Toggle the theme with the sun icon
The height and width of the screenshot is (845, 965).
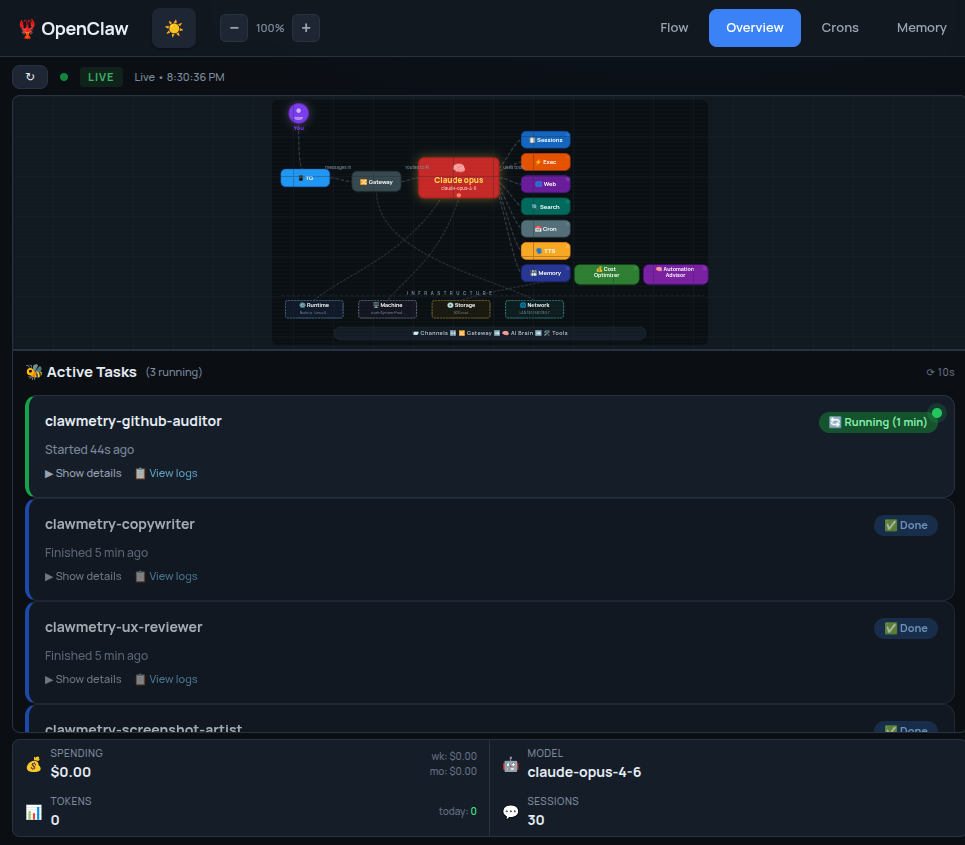click(173, 28)
